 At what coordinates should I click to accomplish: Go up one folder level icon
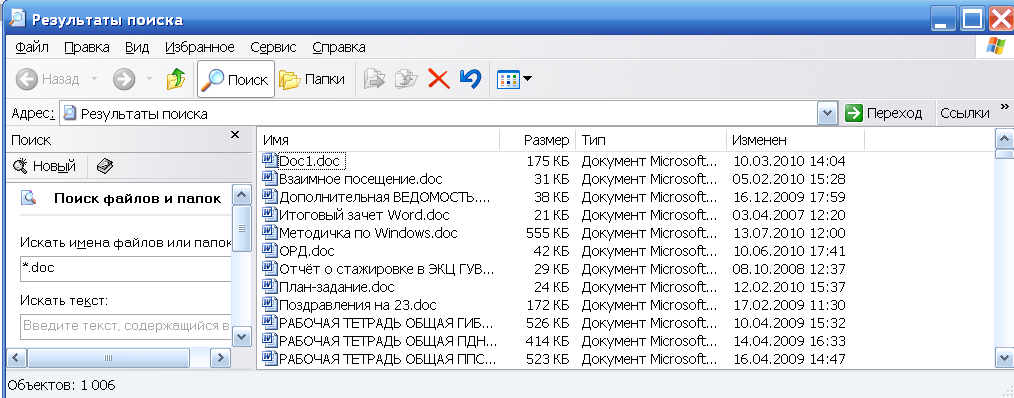pos(176,79)
